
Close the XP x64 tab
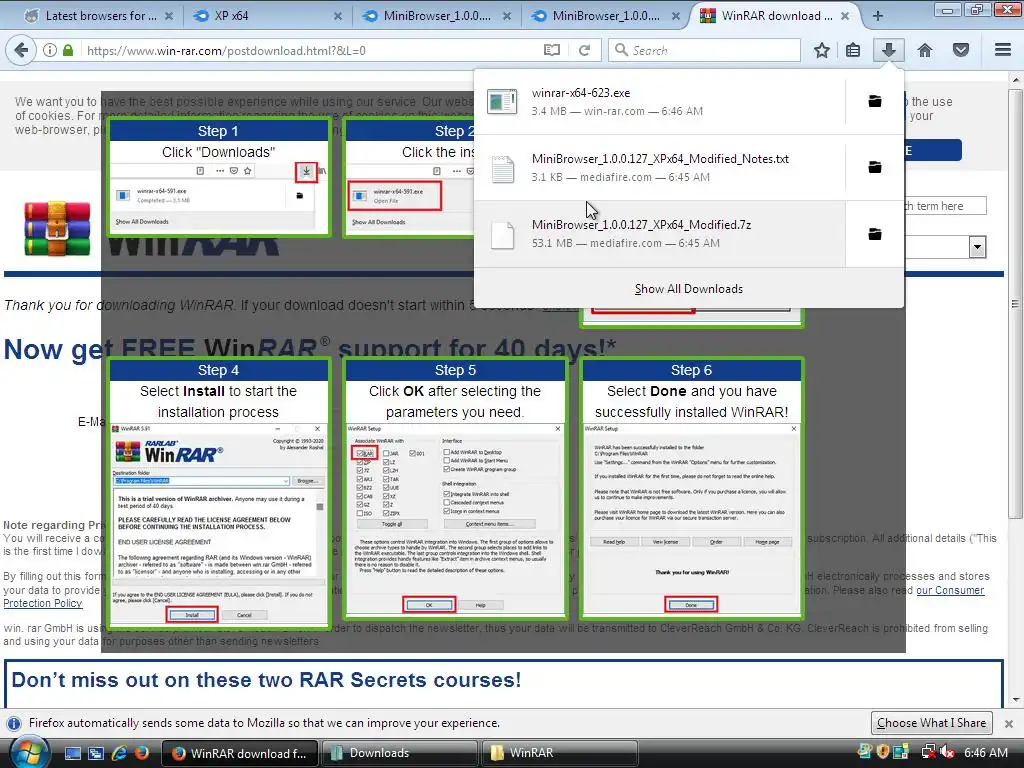click(x=338, y=16)
